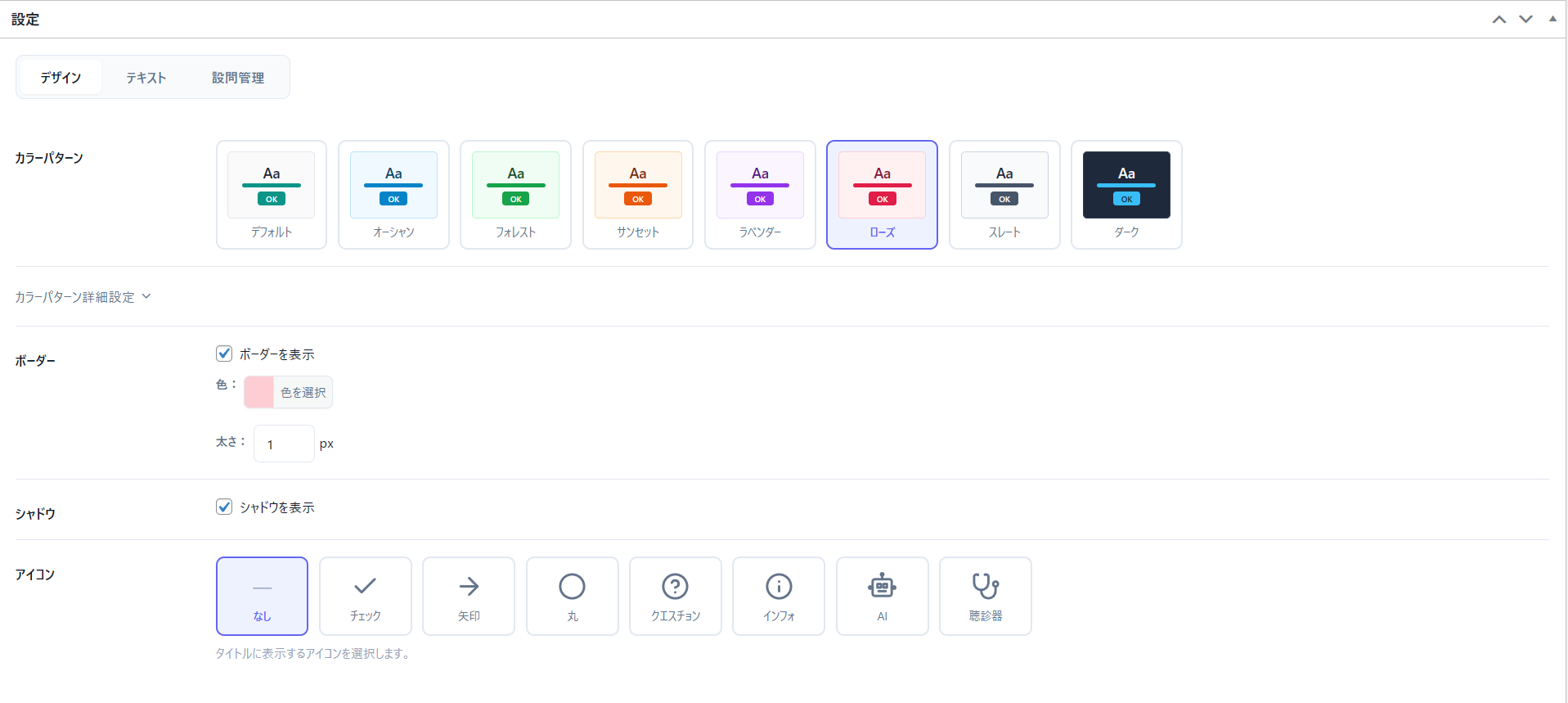
Task: Collapse the 設定 panel with the triangle toggle
Action: click(x=1552, y=18)
